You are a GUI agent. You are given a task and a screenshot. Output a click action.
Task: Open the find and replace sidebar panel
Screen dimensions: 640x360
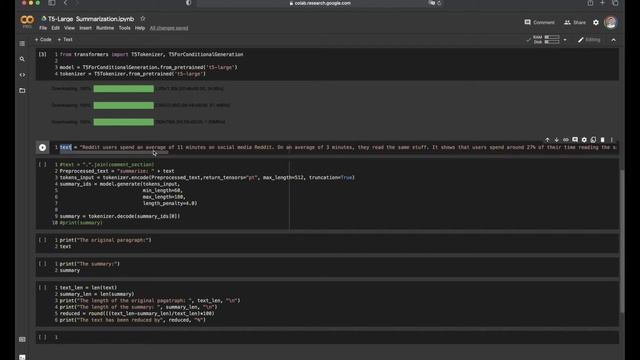[x=22, y=59]
